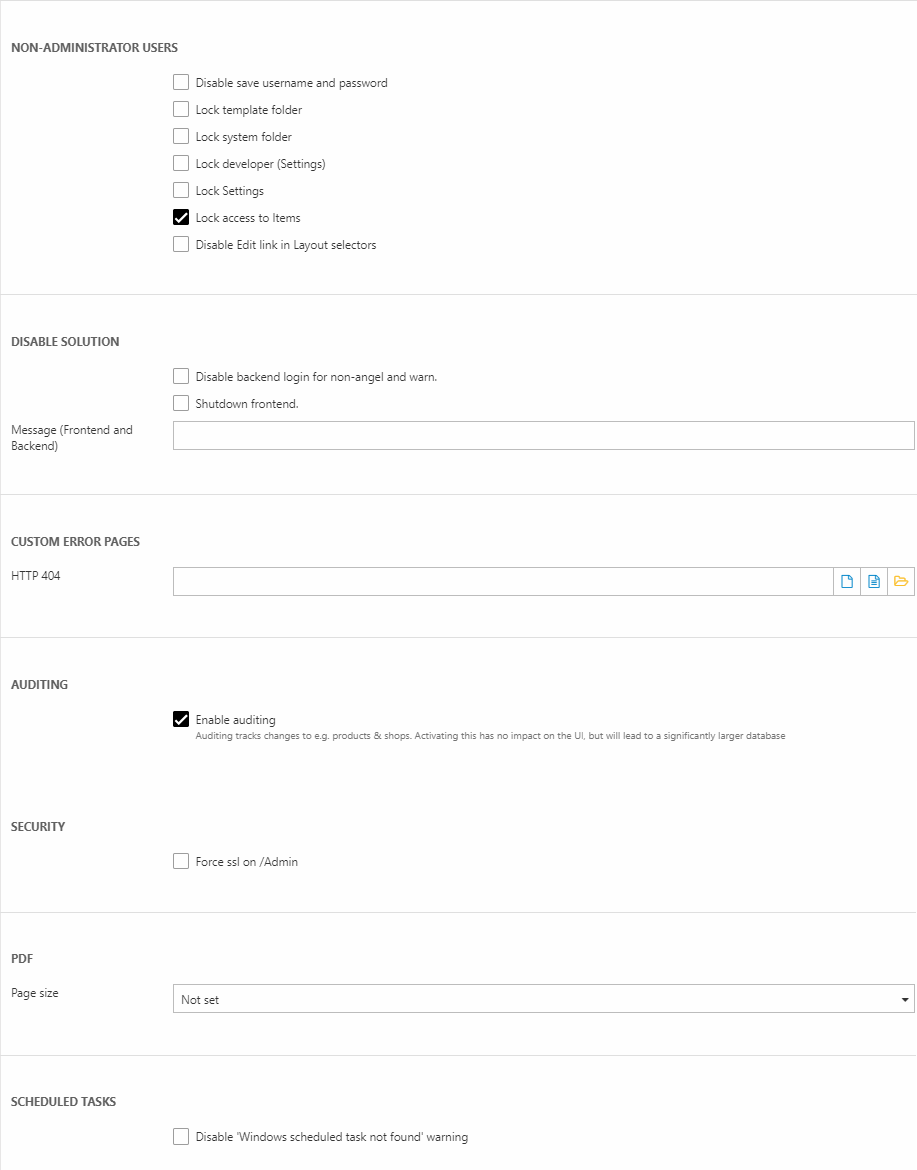Tick the Shutdown frontend checkbox
Viewport: 917px width, 1170px height.
coord(181,404)
